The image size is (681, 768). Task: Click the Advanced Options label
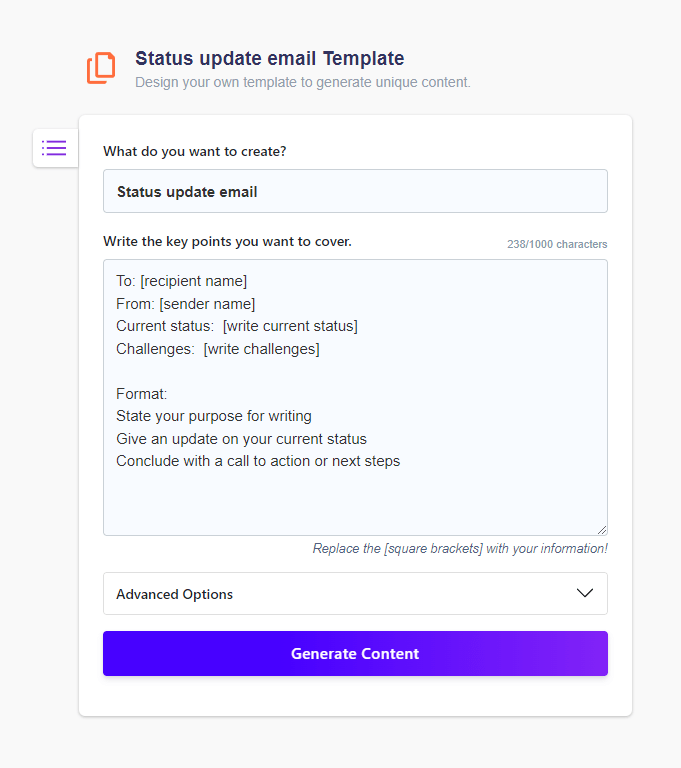[174, 594]
